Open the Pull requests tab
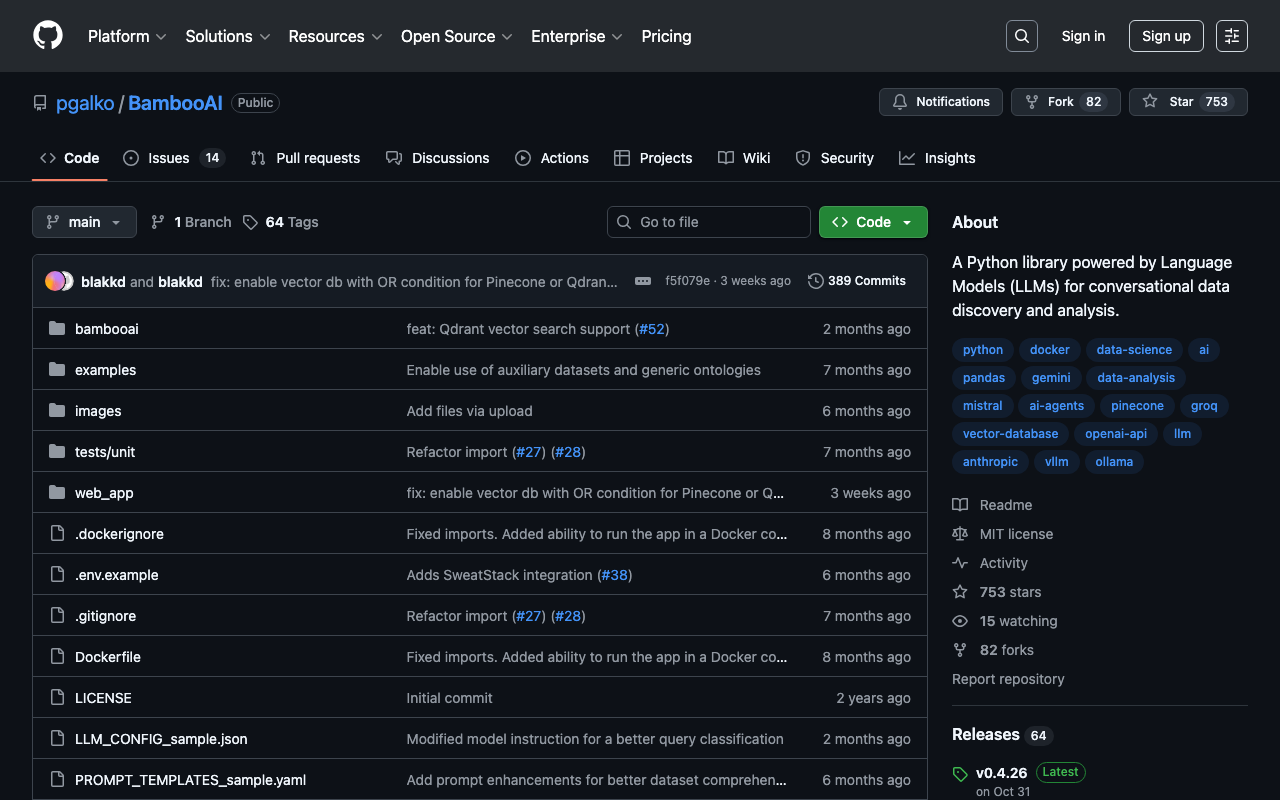This screenshot has width=1280, height=800. point(305,158)
